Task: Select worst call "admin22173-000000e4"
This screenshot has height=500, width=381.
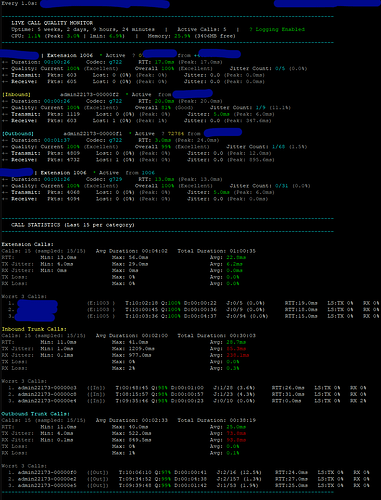Action: tap(47, 401)
